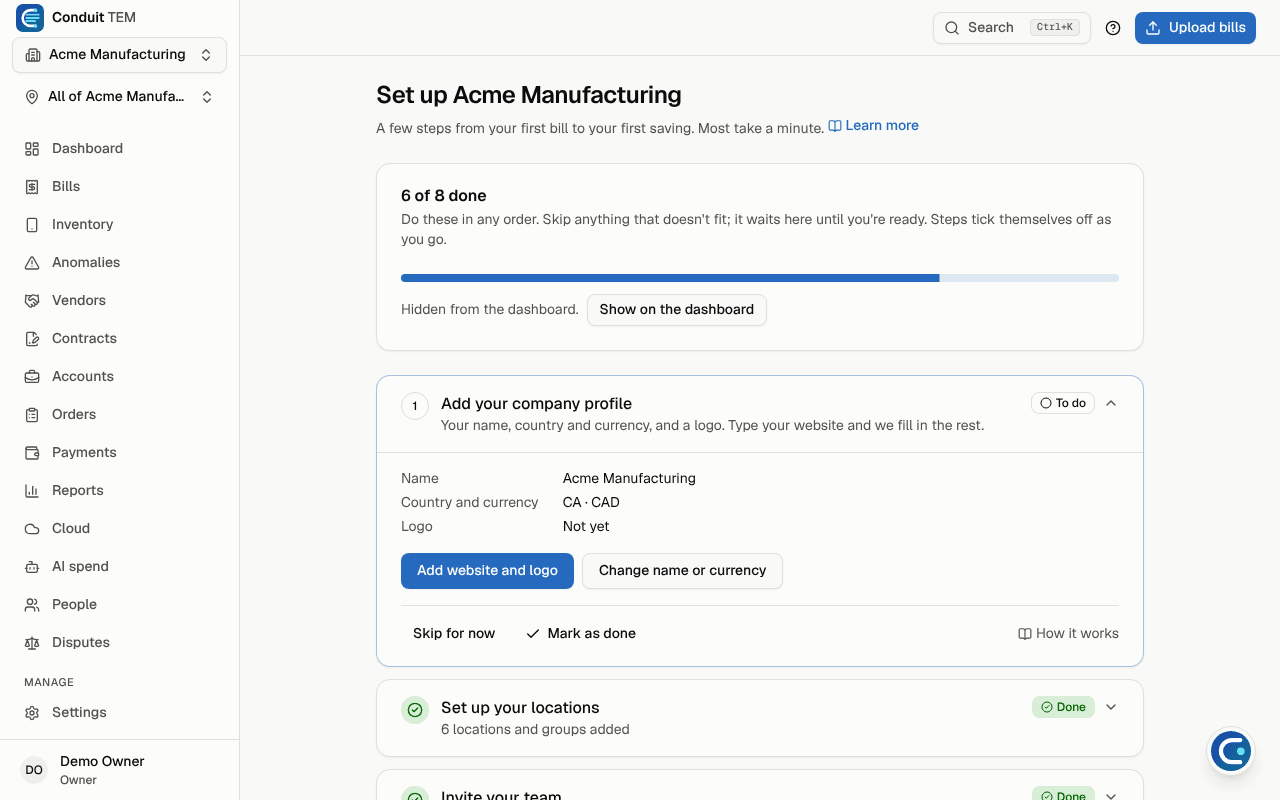Image resolution: width=1280 pixels, height=800 pixels.
Task: Click the Settings gear icon
Action: pyautogui.click(x=32, y=712)
